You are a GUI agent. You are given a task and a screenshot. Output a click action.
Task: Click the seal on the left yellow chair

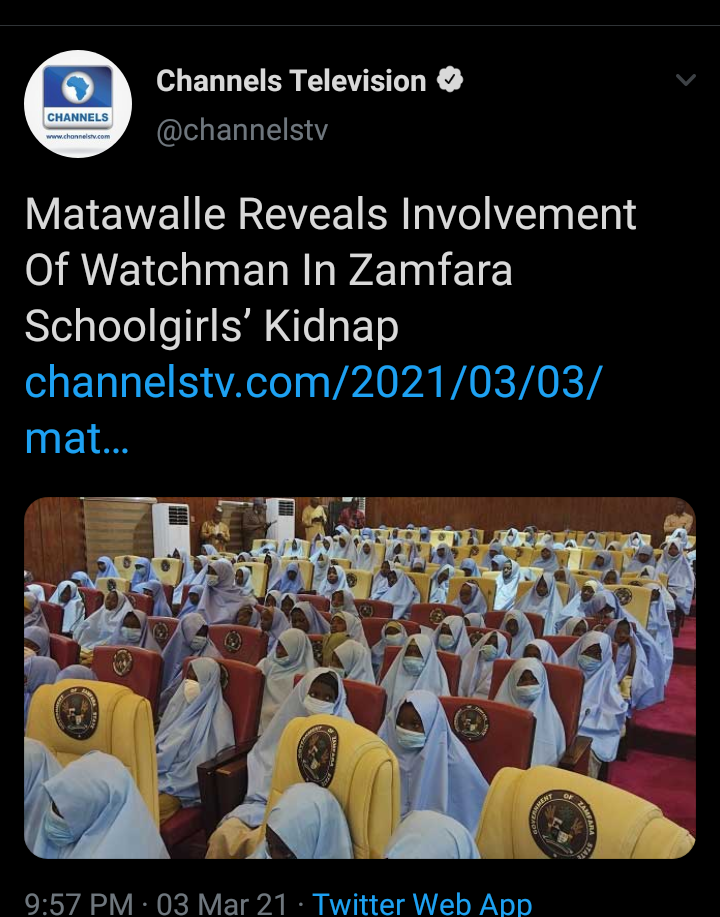click(76, 712)
